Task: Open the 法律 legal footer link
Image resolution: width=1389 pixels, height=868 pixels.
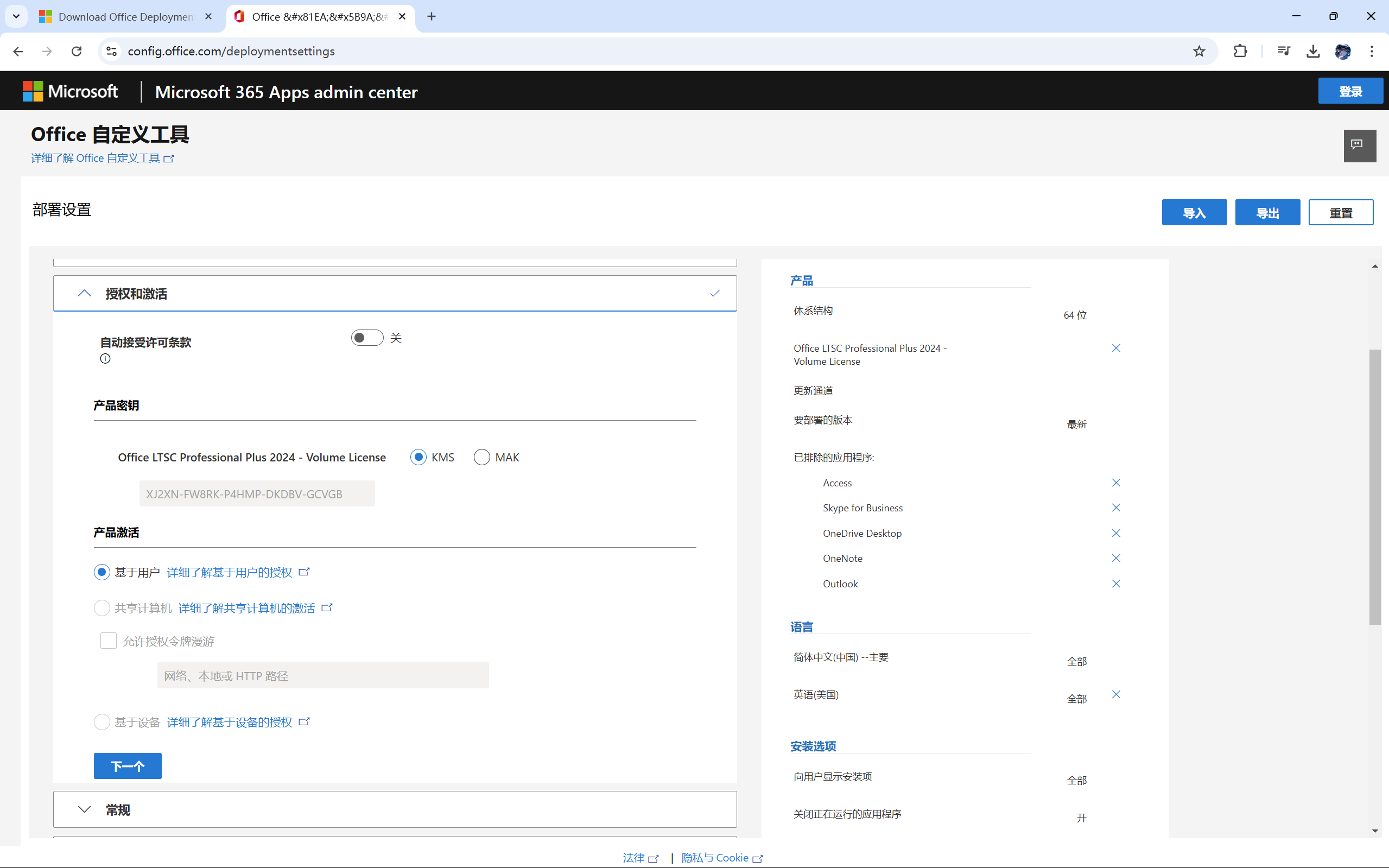Action: [x=640, y=858]
